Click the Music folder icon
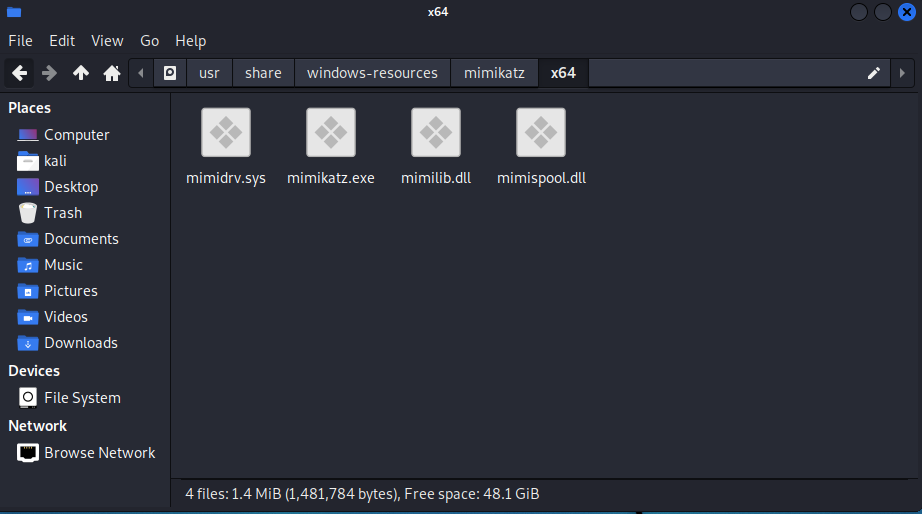Viewport: 922px width, 514px height. tap(28, 265)
